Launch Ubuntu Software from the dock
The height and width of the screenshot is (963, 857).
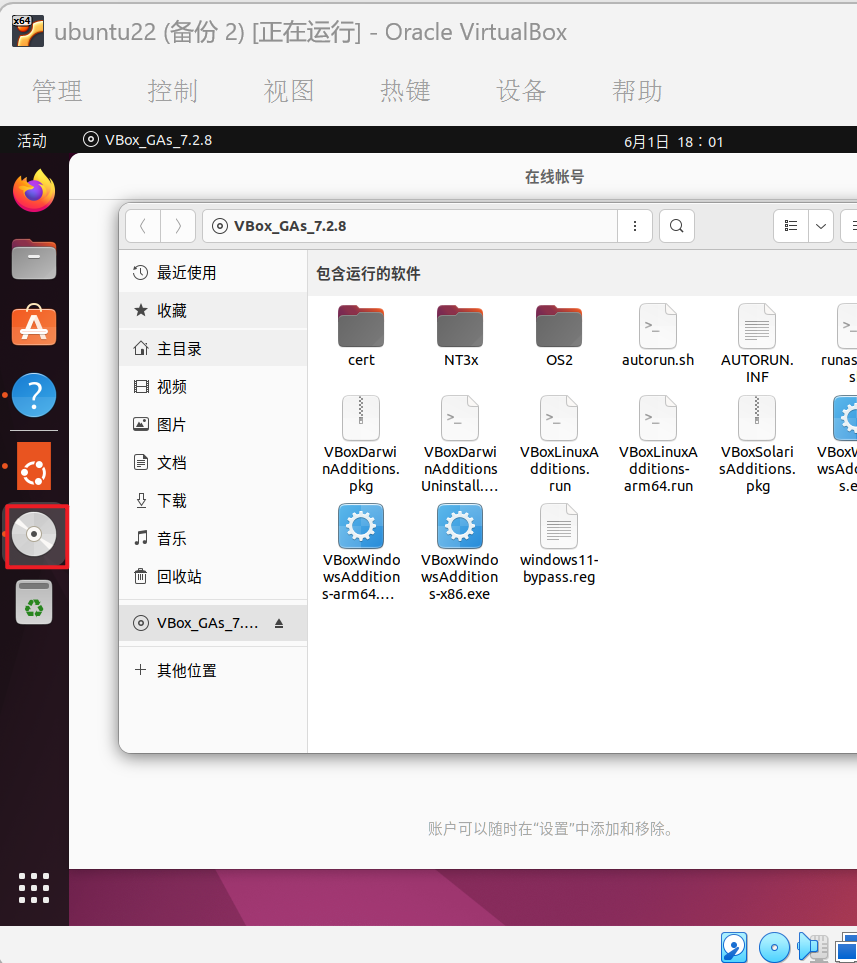point(34,325)
